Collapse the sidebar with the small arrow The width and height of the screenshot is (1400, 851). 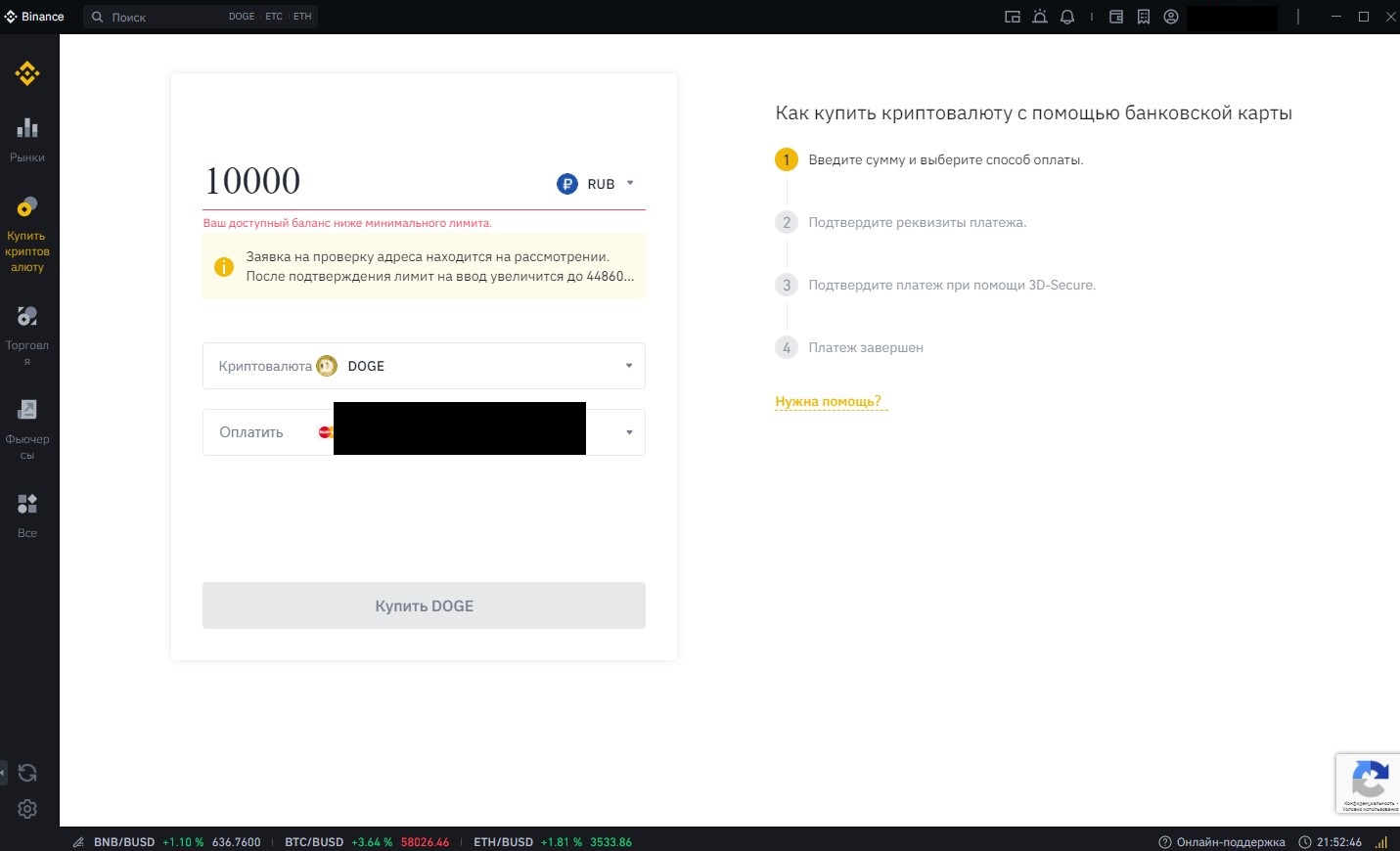pyautogui.click(x=3, y=773)
